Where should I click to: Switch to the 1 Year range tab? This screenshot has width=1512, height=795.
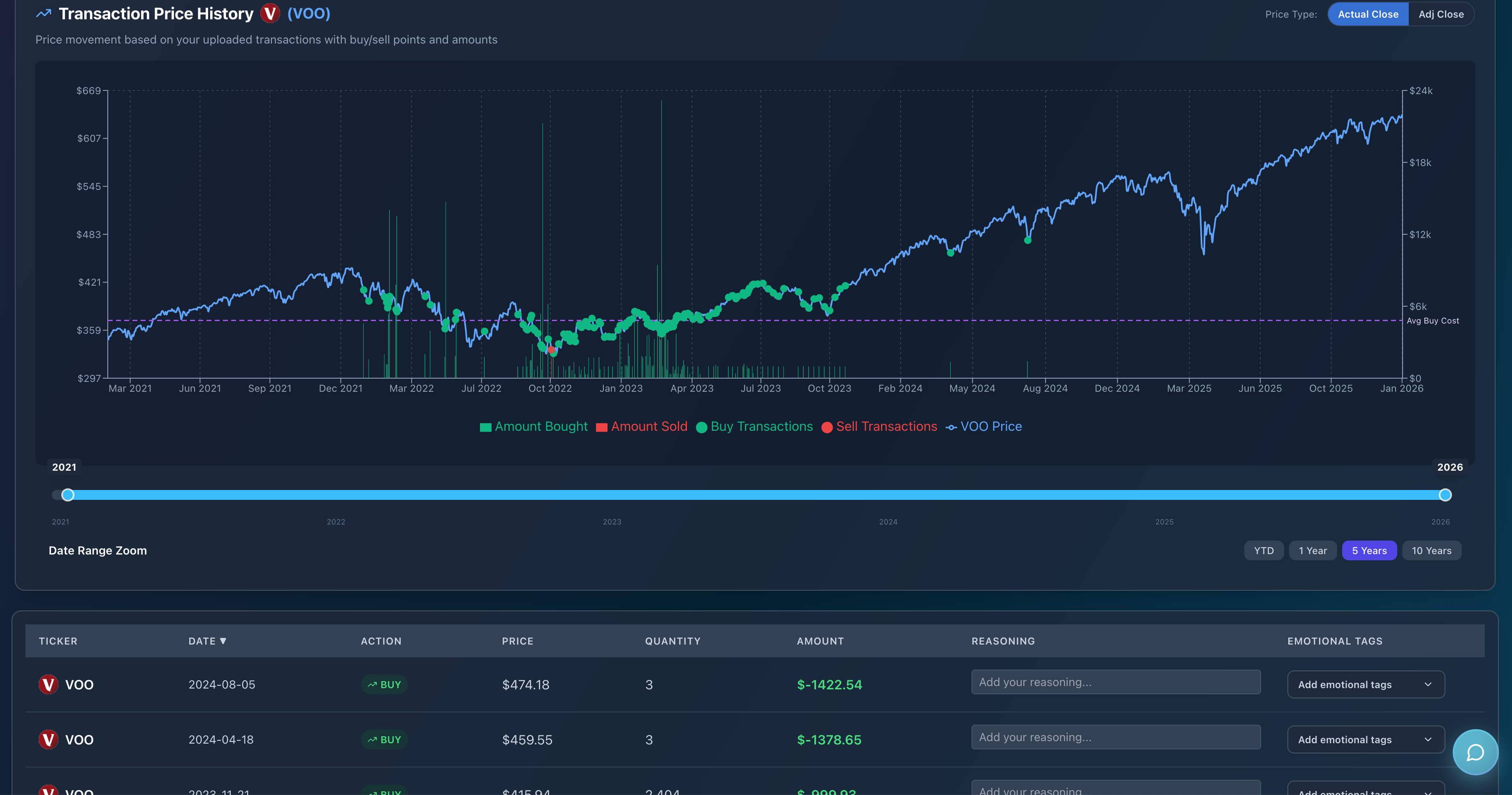point(1313,550)
